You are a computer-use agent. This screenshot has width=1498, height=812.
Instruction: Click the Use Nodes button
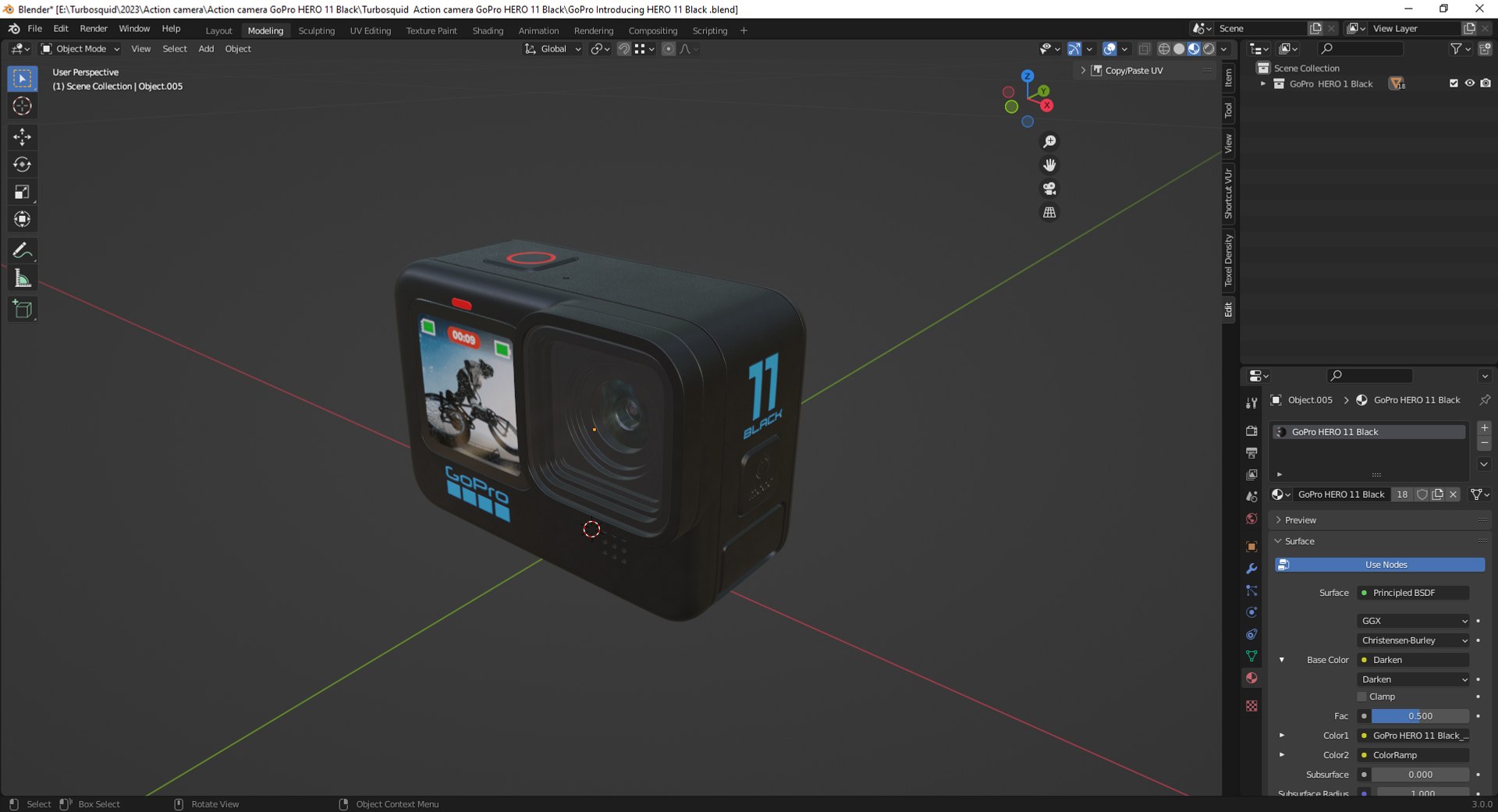coord(1379,565)
